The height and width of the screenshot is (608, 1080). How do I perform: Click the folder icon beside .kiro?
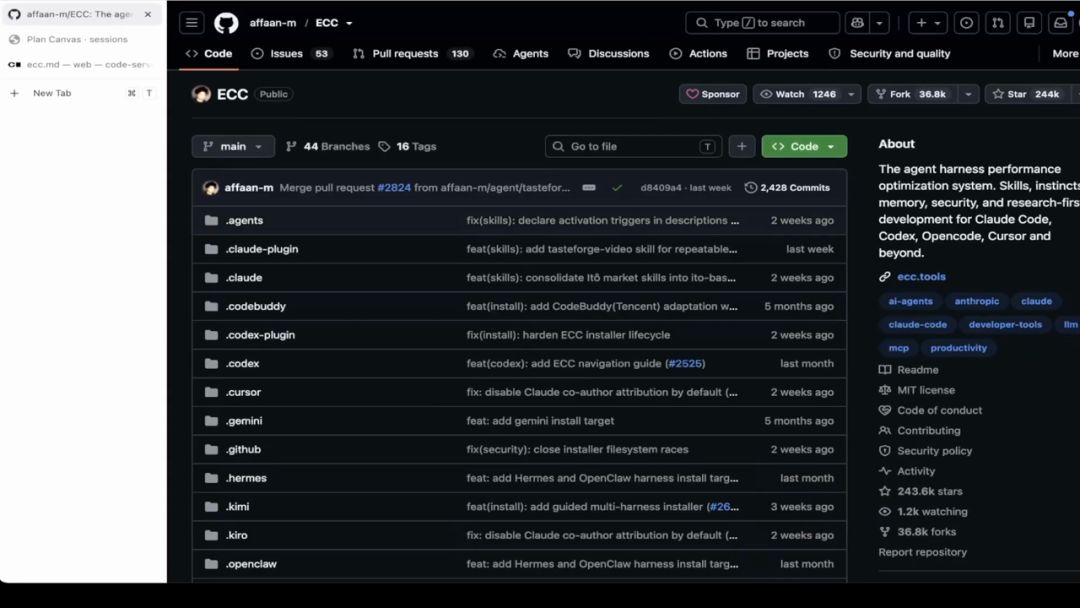pyautogui.click(x=211, y=535)
